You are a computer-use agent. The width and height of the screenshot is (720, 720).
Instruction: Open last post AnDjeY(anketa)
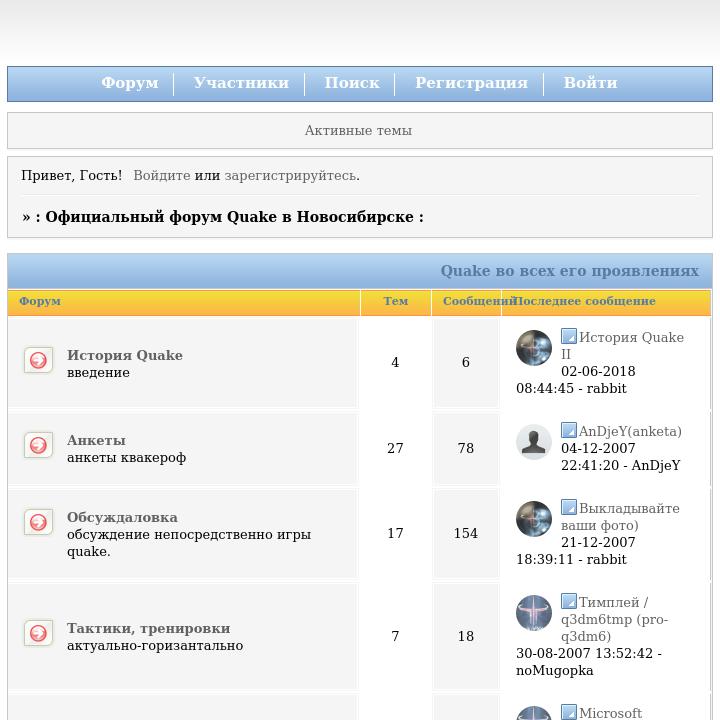630,431
